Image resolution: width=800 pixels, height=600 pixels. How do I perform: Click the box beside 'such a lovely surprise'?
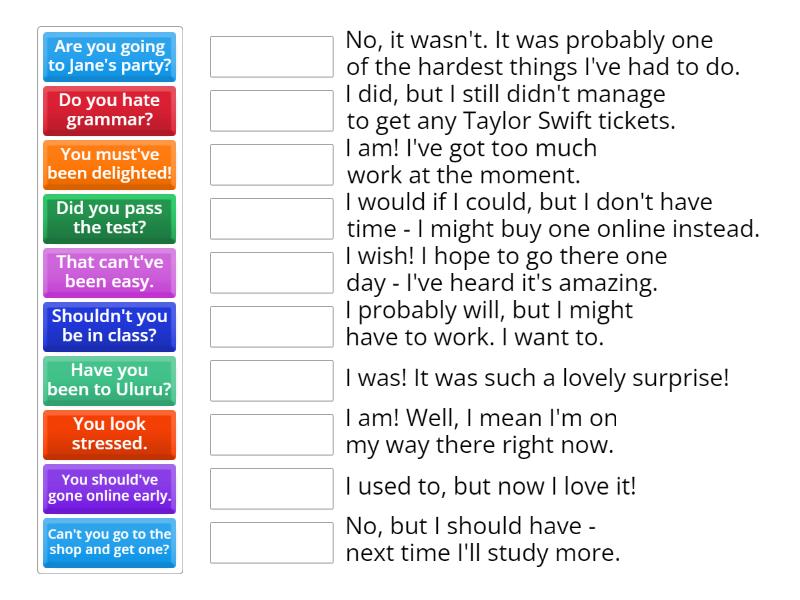pos(271,381)
